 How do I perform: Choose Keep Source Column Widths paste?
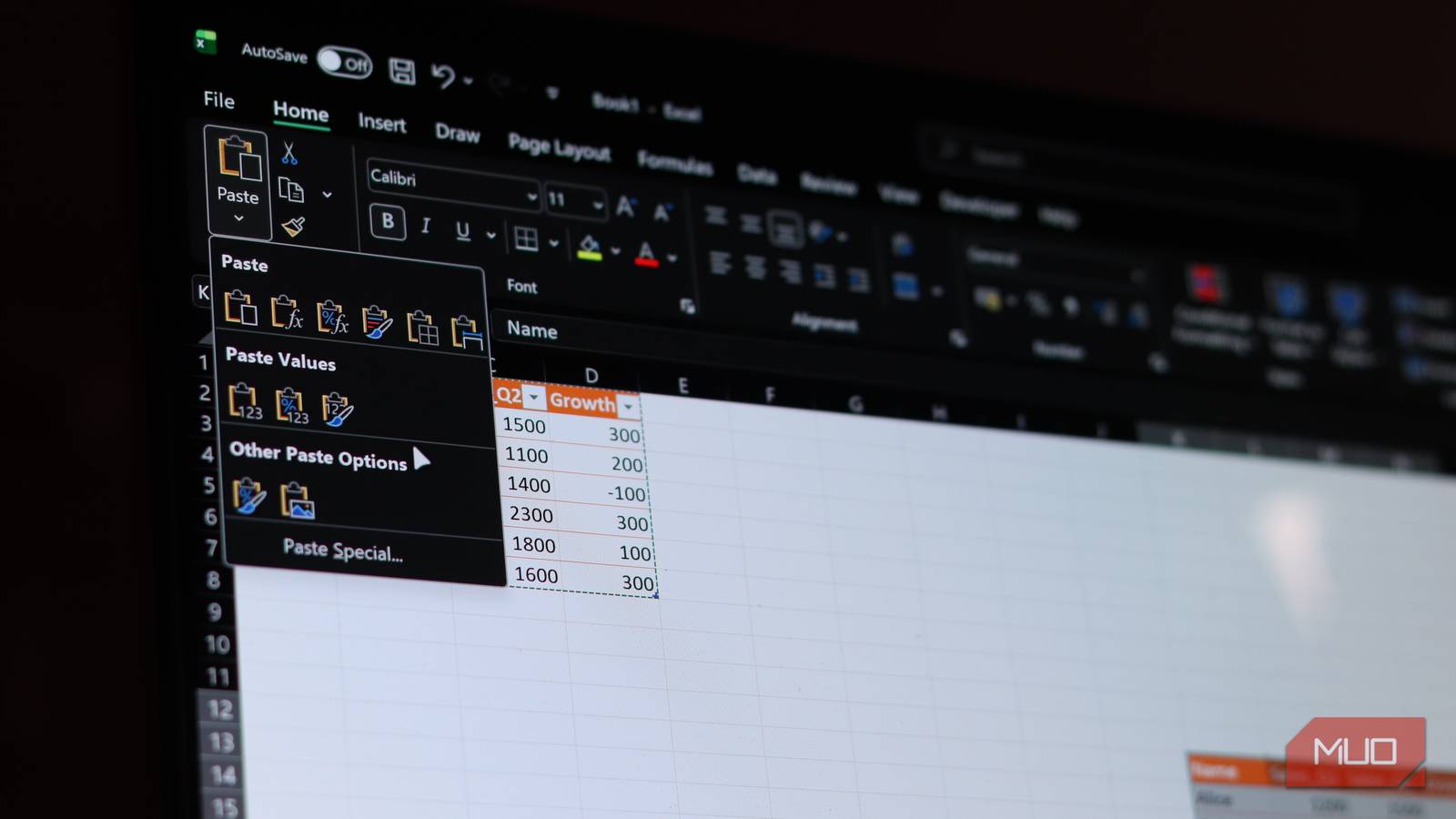[467, 332]
